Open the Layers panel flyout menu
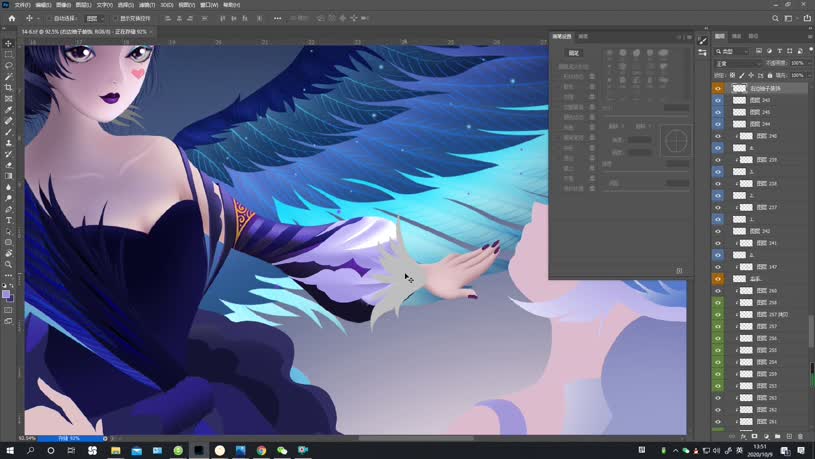Image resolution: width=815 pixels, height=459 pixels. [810, 36]
